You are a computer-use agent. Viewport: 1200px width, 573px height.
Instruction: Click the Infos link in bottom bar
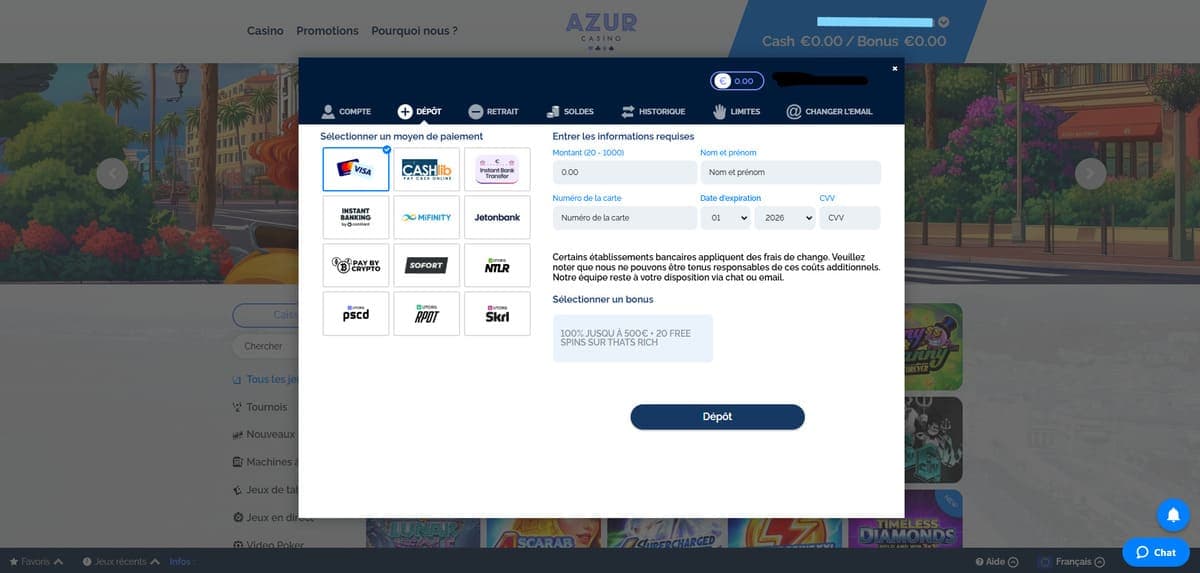pos(180,562)
